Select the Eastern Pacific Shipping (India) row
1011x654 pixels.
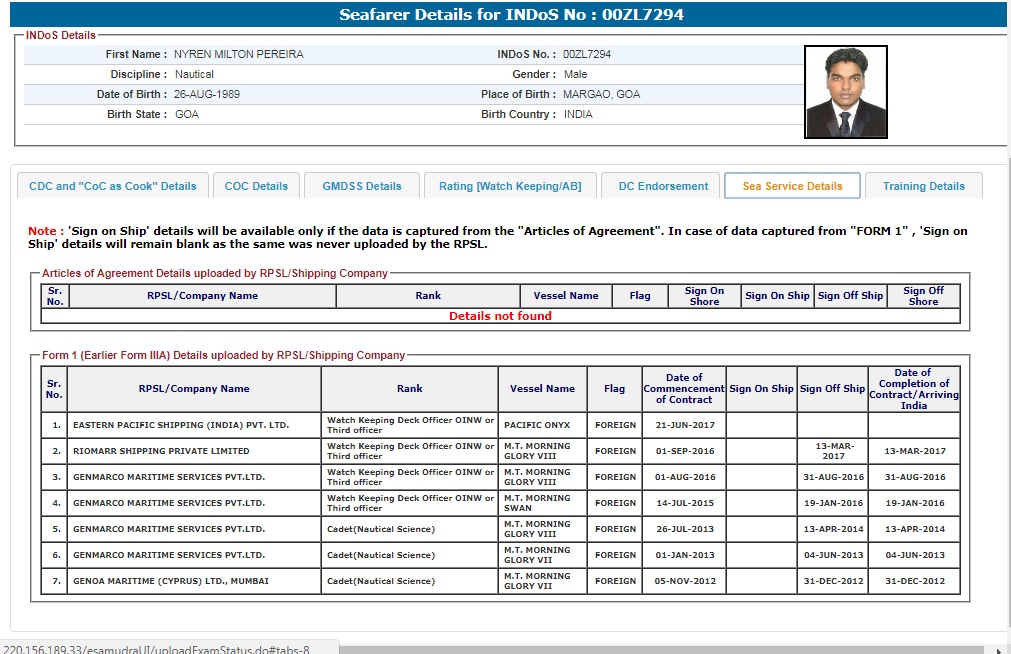pyautogui.click(x=181, y=425)
